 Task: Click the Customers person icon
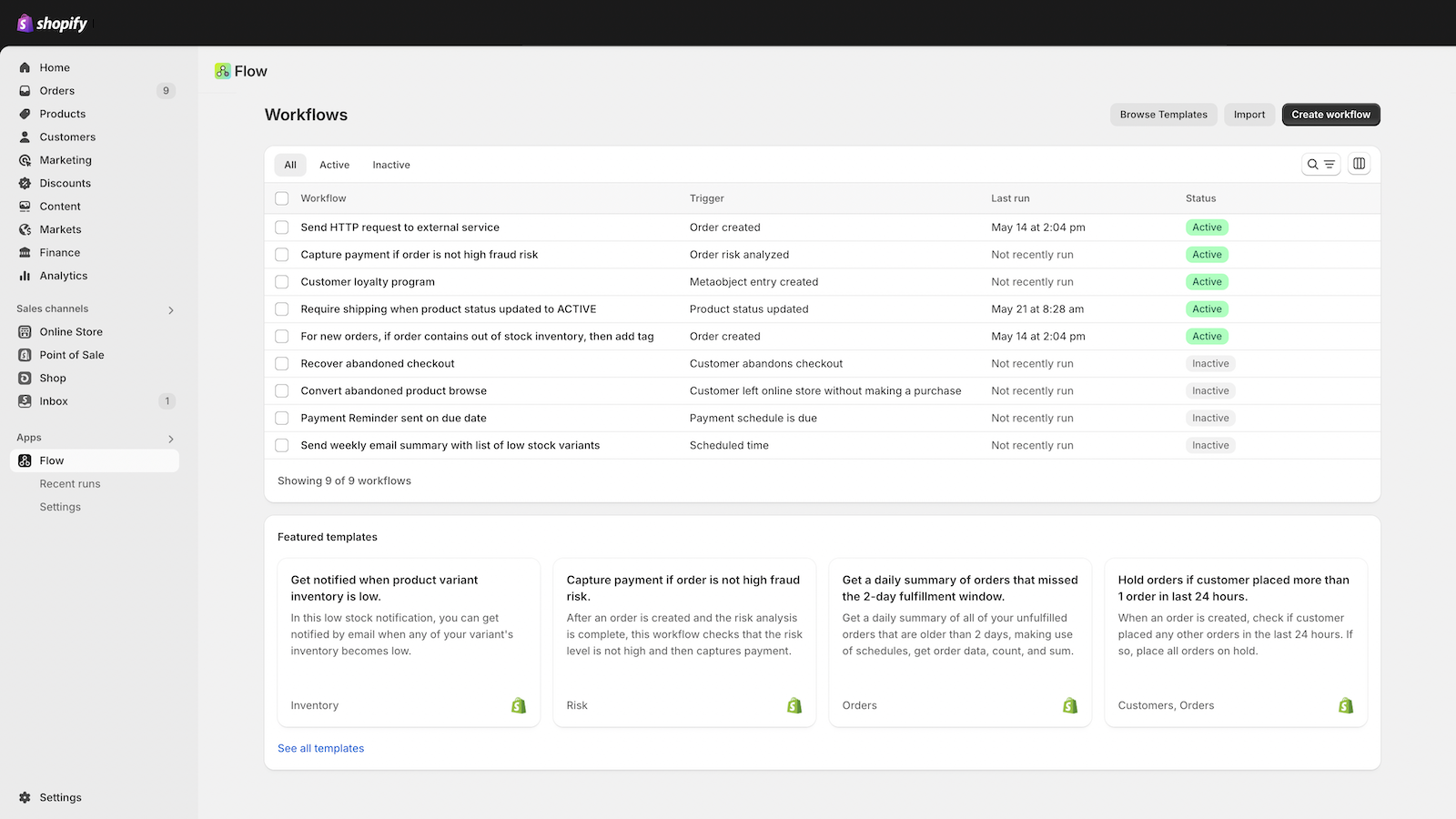point(25,137)
